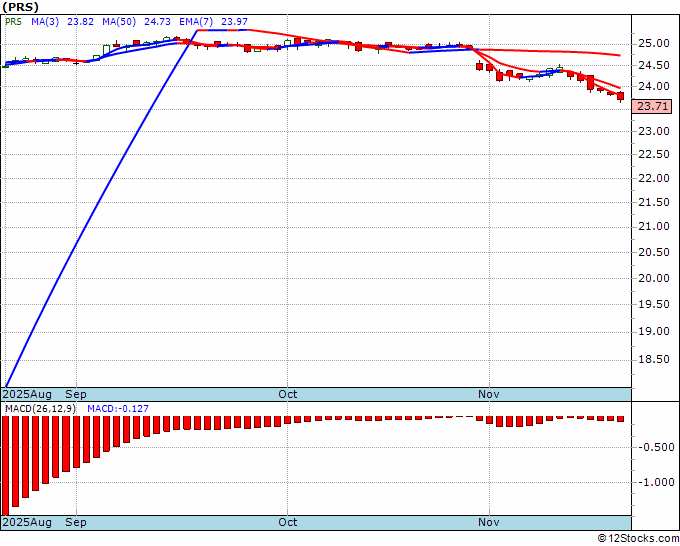Viewport: 680px width, 546px height.
Task: Click the ©12Stocks.com credit text
Action: pos(638,539)
